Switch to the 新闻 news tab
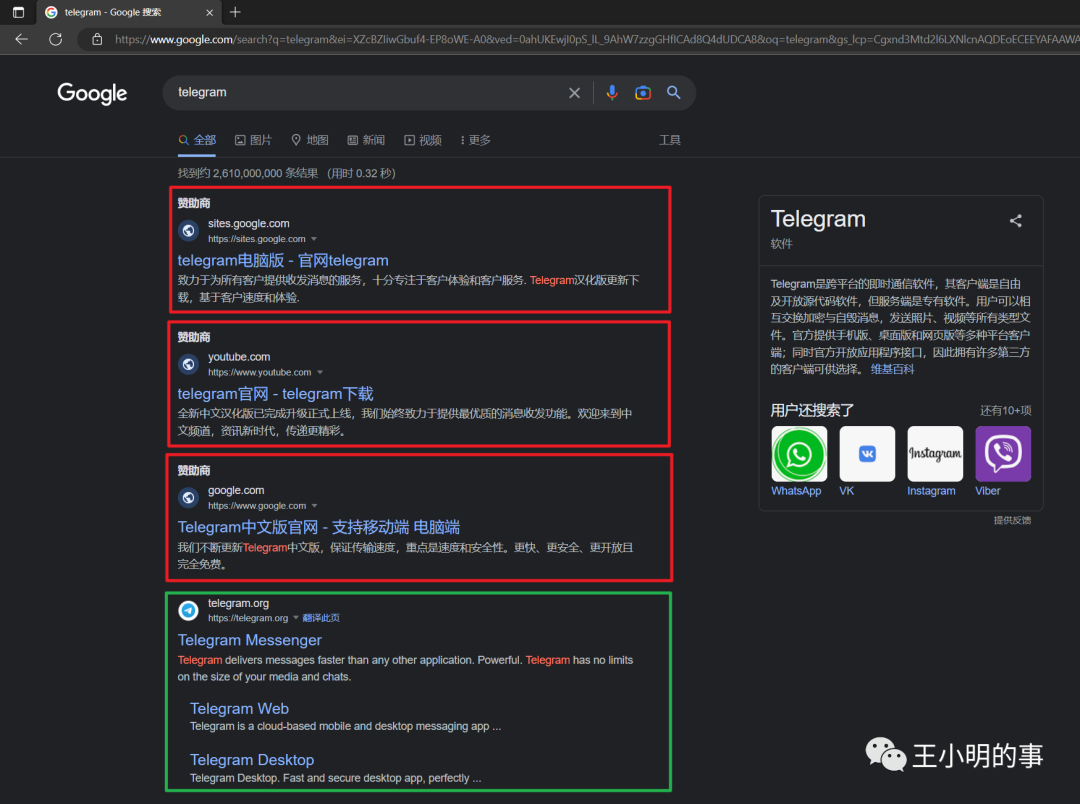The height and width of the screenshot is (804, 1080). coord(366,140)
